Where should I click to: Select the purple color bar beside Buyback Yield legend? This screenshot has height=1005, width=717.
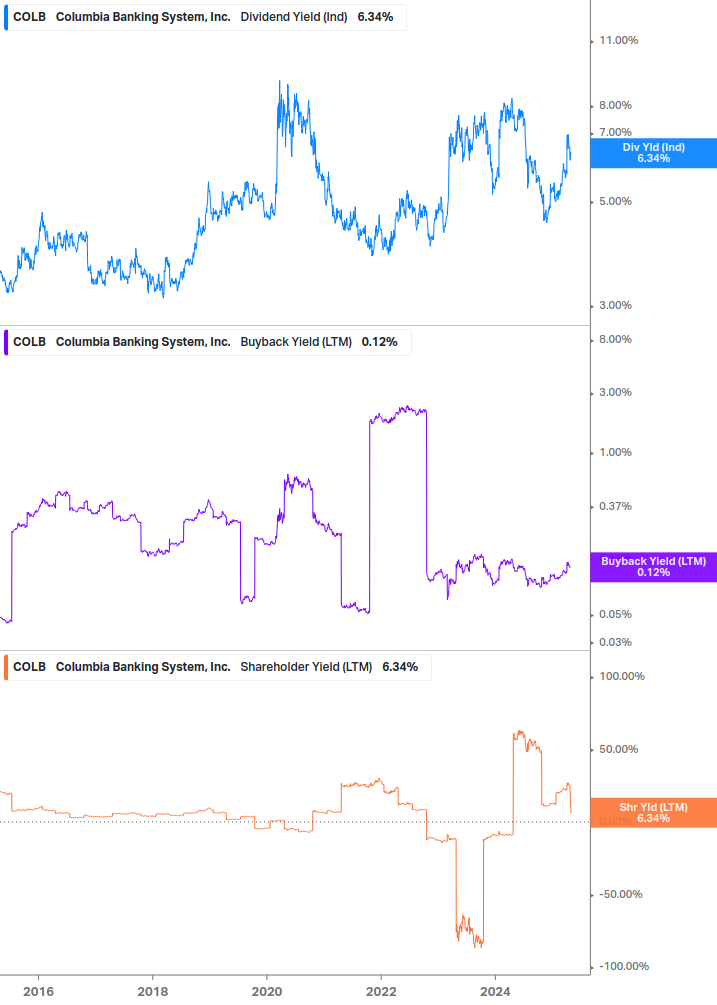[x=6, y=342]
